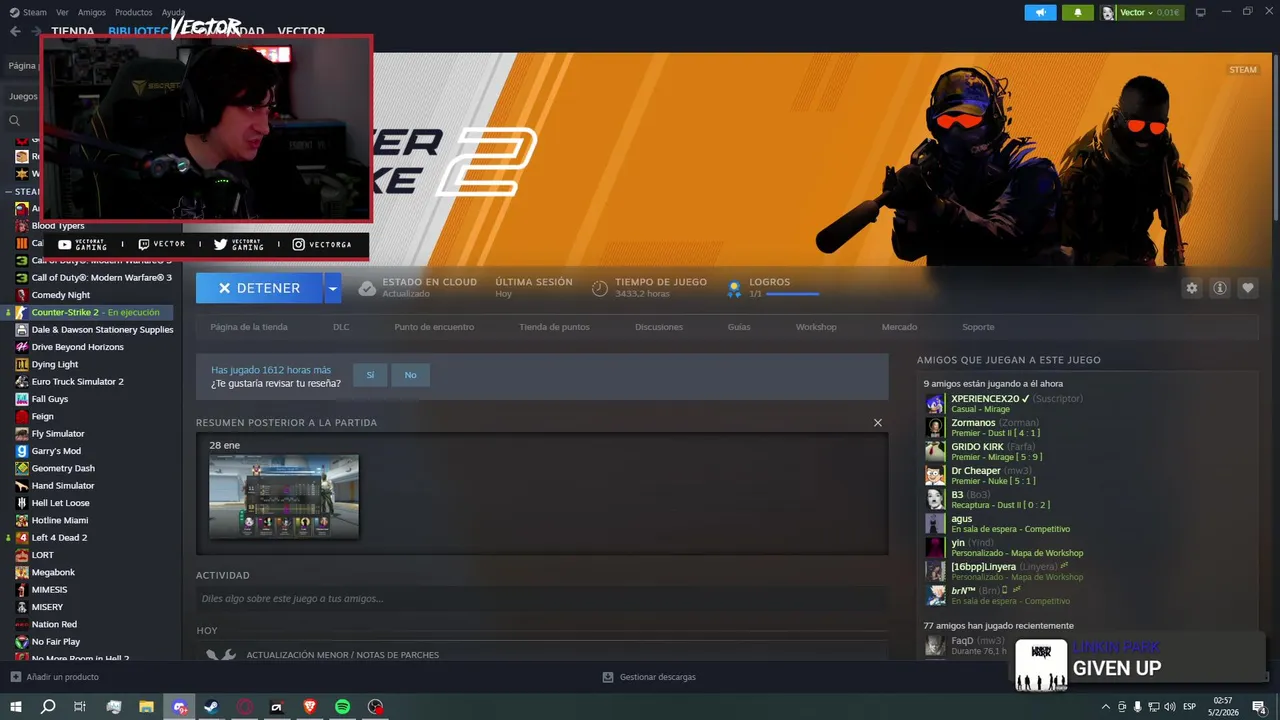Click Añadir un producto link
This screenshot has width=1280, height=720.
click(63, 677)
